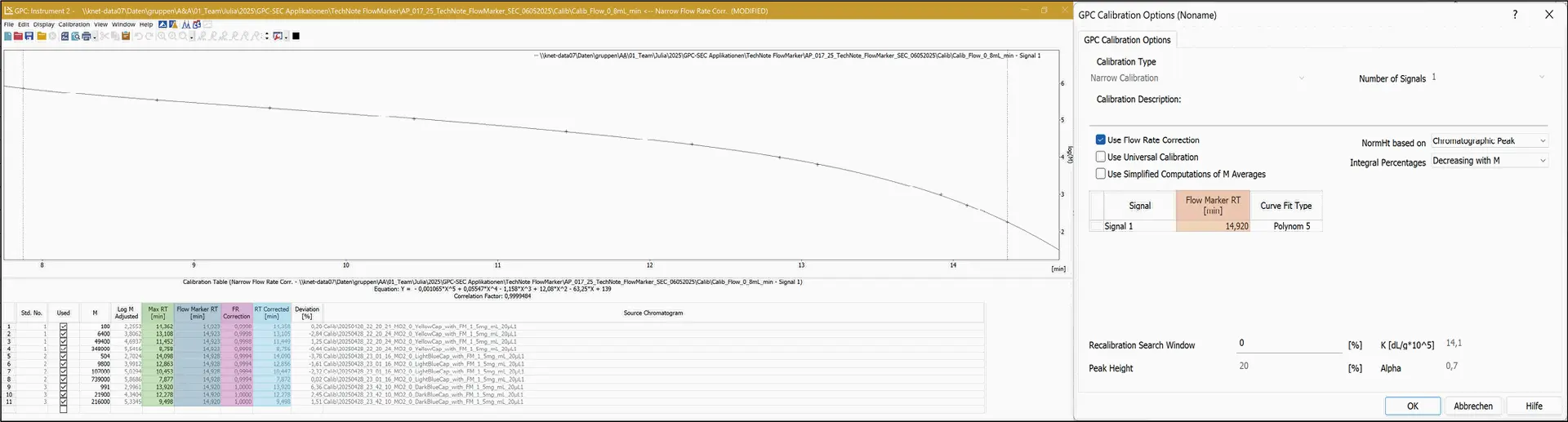This screenshot has width=1568, height=422.
Task: Click the Flow Marker RT cell 14,920
Action: [1213, 226]
